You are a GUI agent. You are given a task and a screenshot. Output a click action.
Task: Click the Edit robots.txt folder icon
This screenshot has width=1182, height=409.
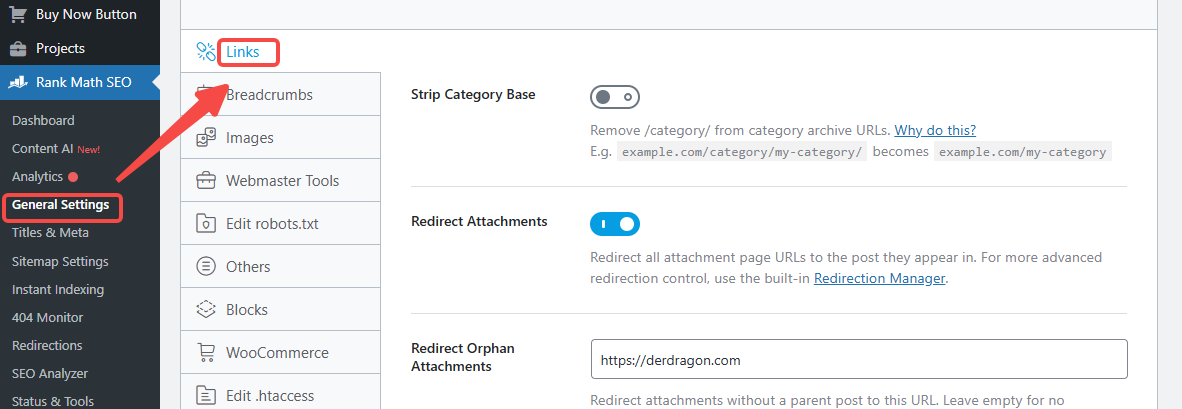click(x=206, y=223)
